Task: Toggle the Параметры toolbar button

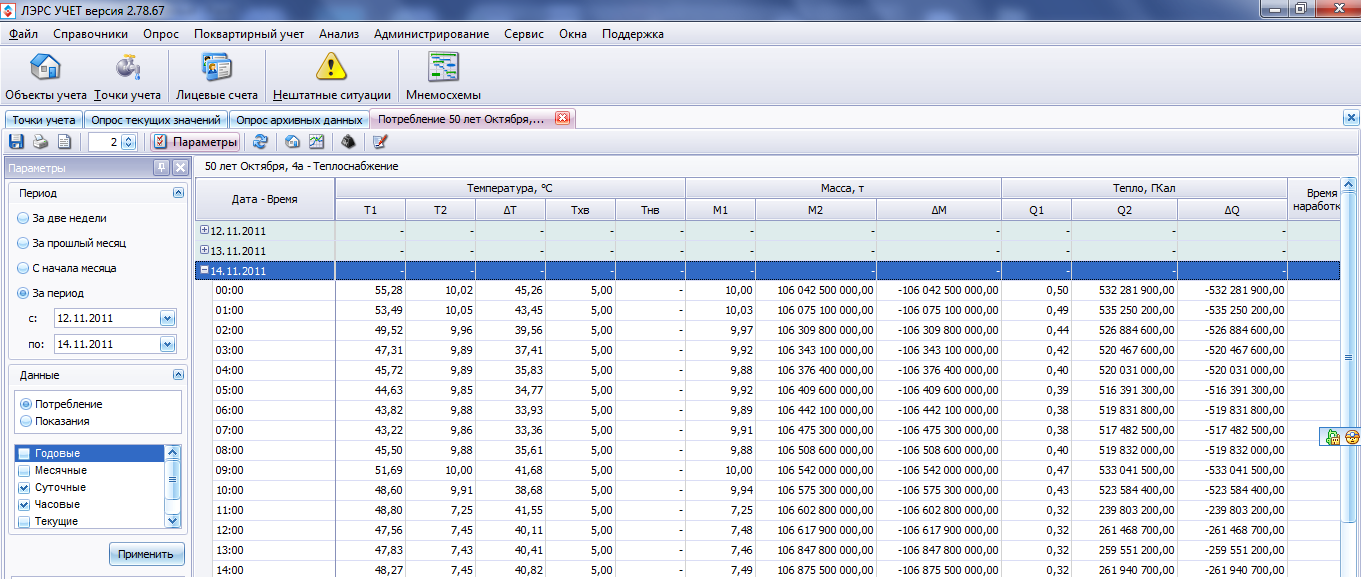Action: 195,142
